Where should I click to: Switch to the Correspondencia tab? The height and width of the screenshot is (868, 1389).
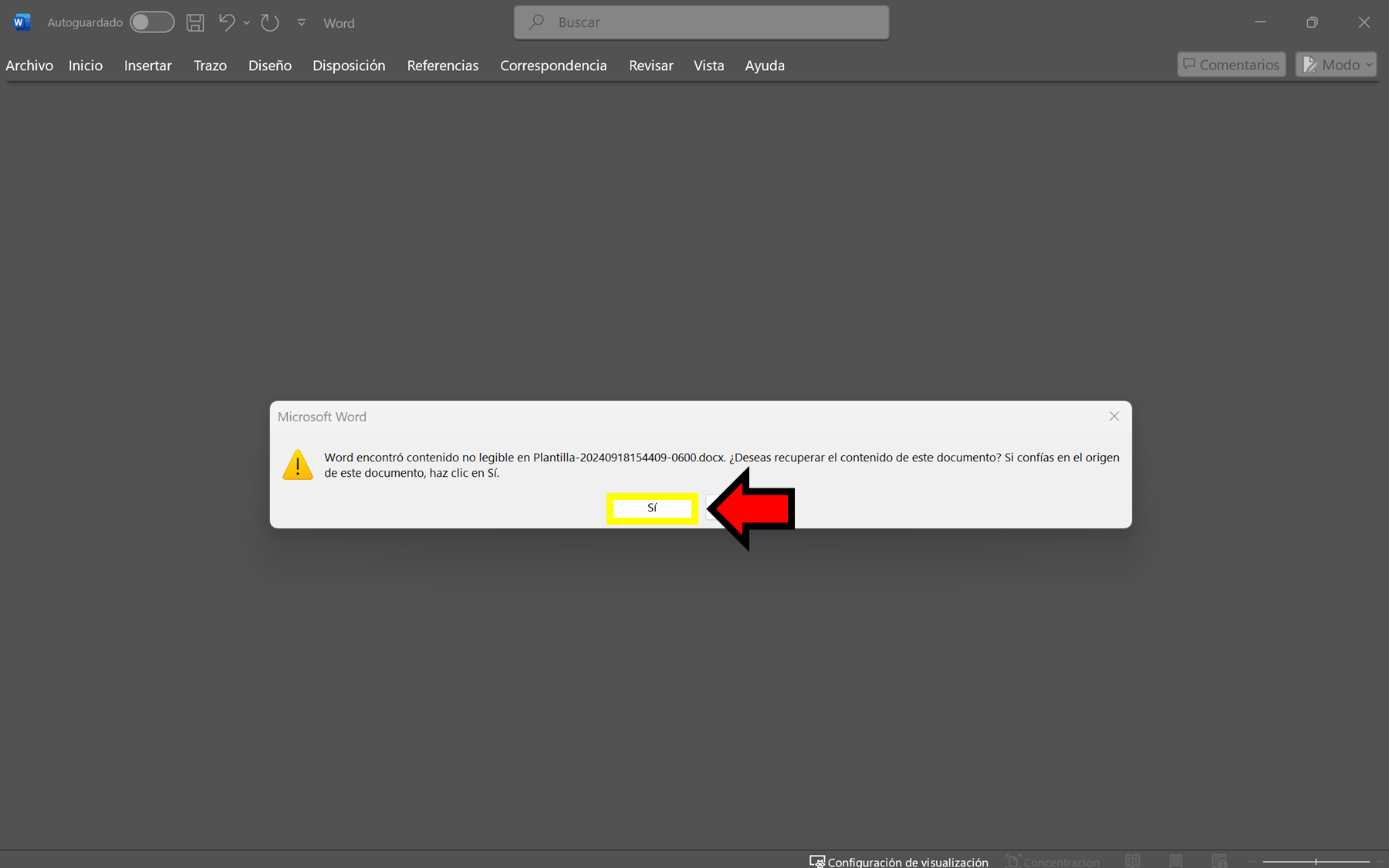pyautogui.click(x=553, y=66)
